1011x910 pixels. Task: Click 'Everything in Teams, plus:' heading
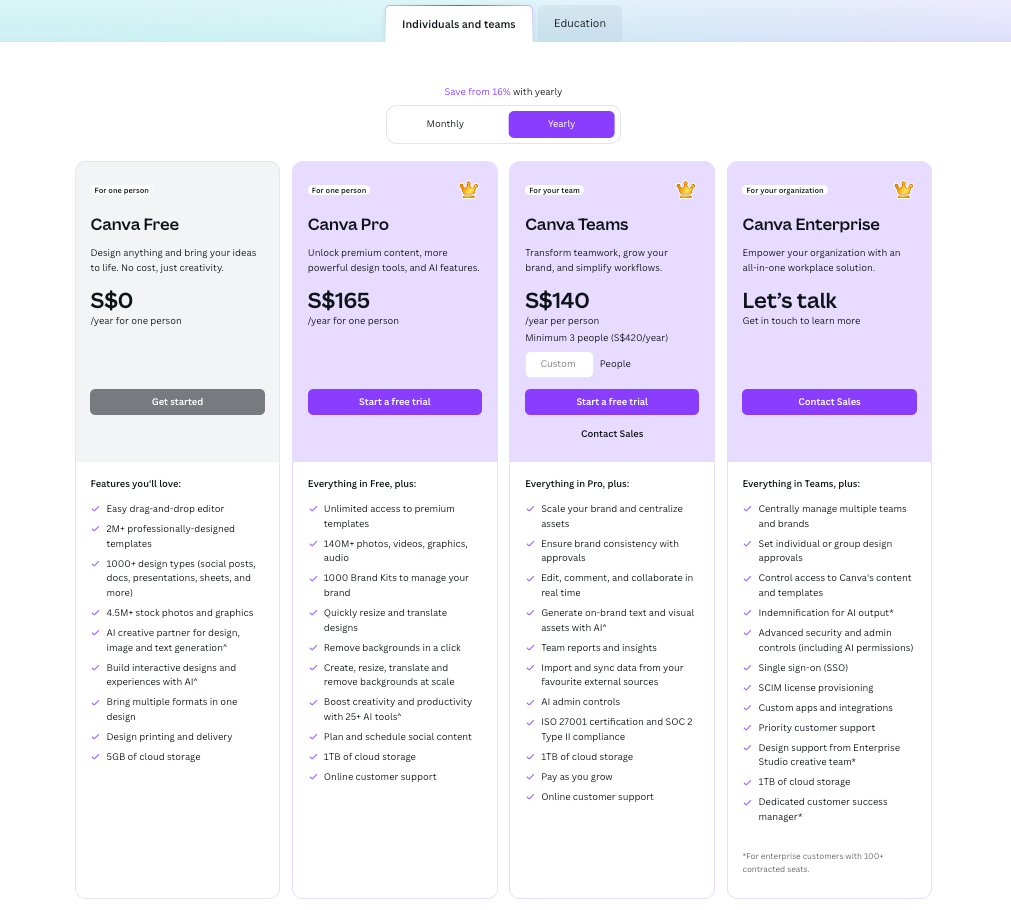pyautogui.click(x=801, y=484)
